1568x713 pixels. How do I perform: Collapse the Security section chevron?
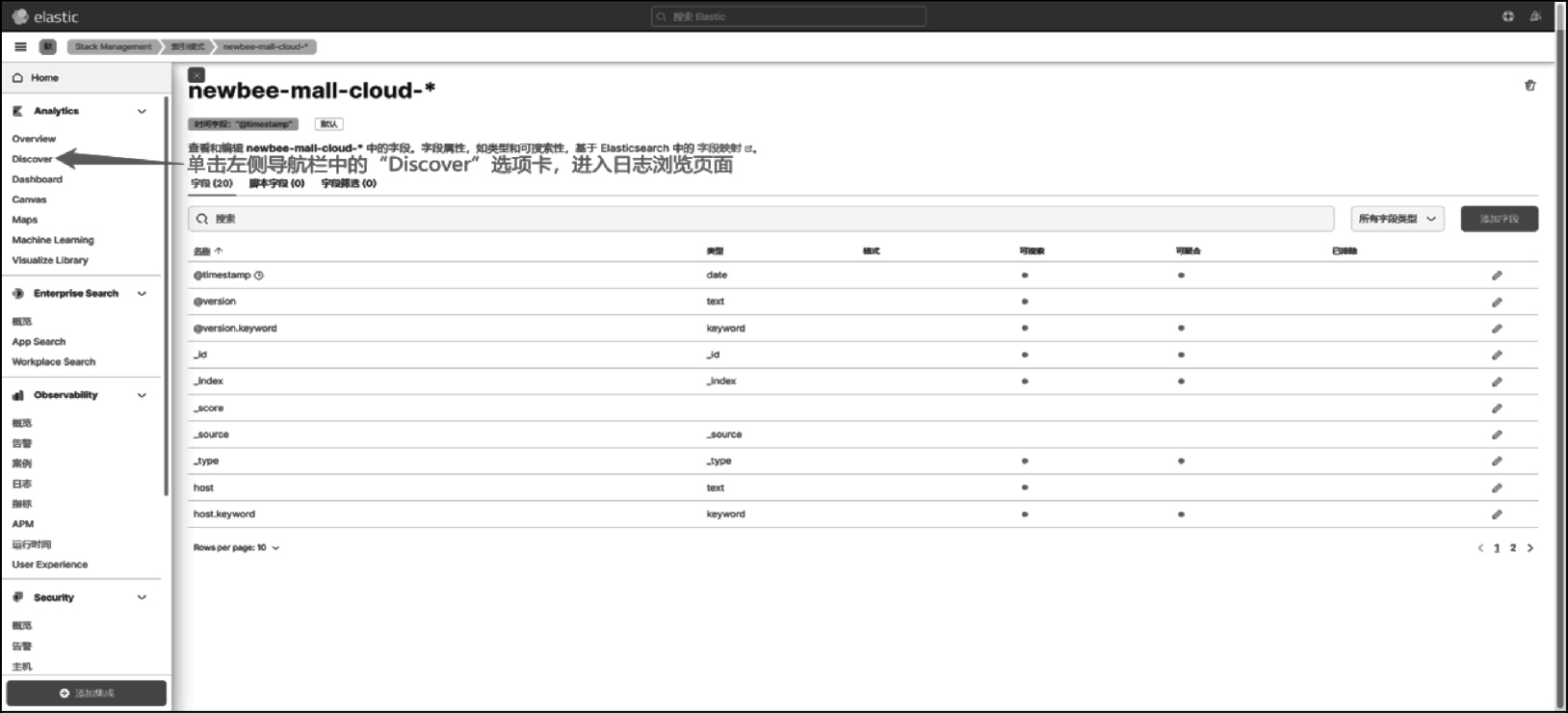pos(142,597)
